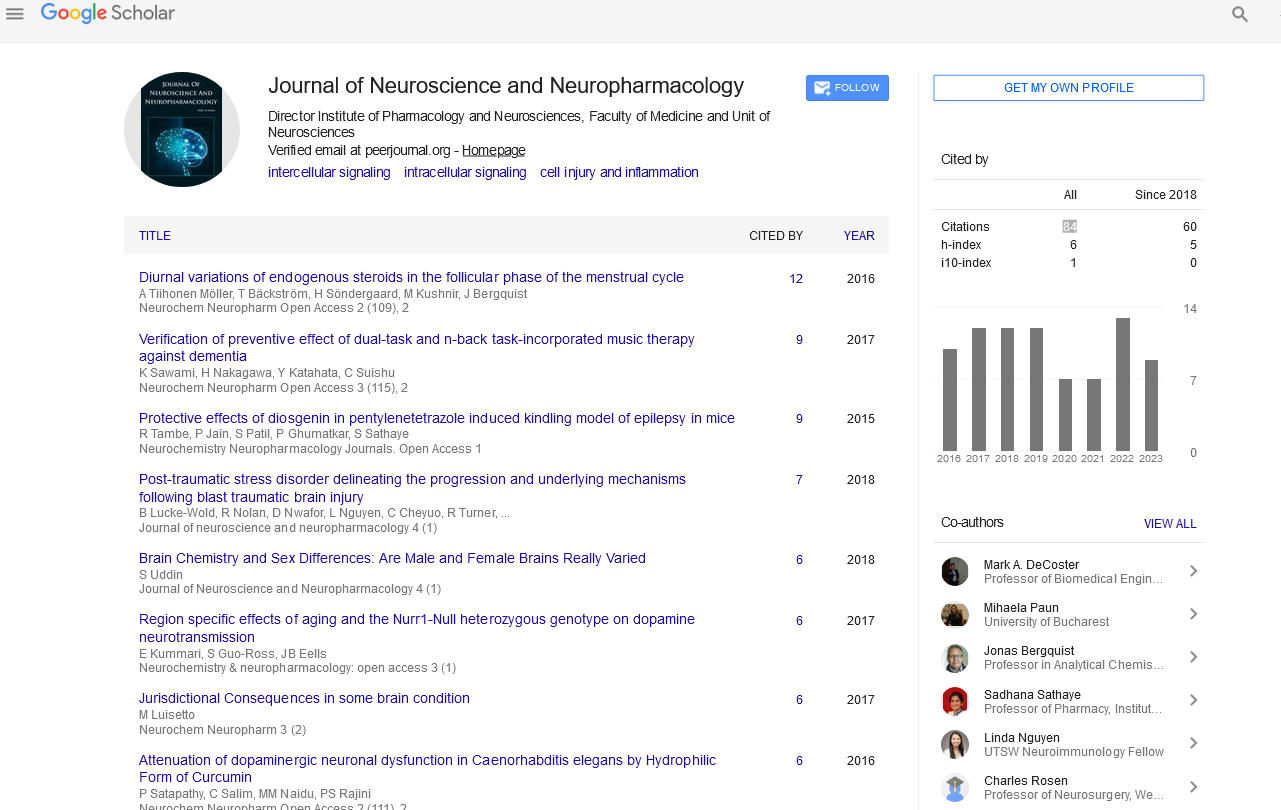The image size is (1281, 810).
Task: Sort publications by Year column
Action: point(858,236)
